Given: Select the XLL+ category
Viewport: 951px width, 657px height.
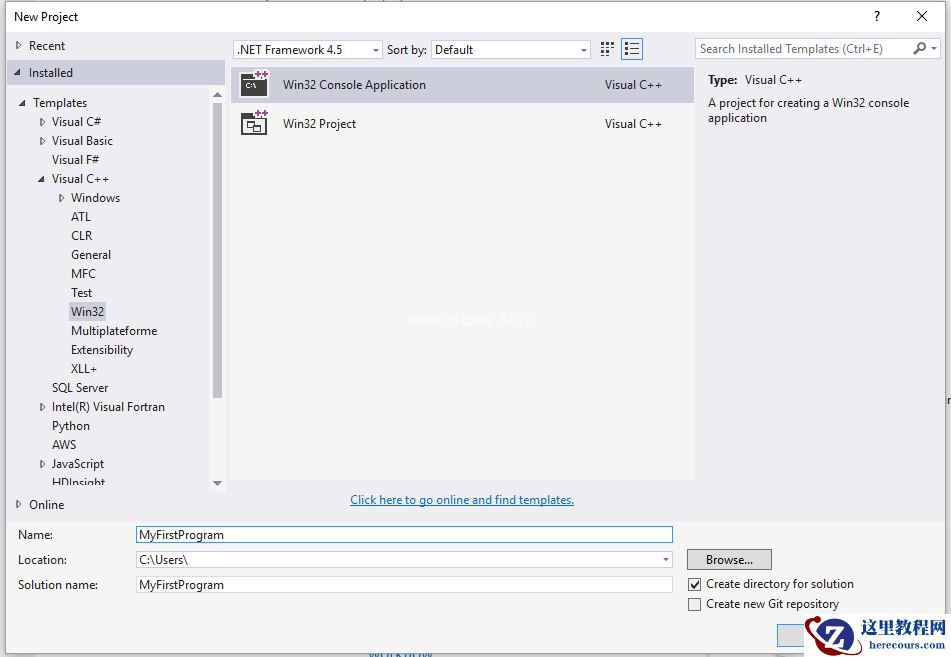Looking at the screenshot, I should pyautogui.click(x=84, y=369).
